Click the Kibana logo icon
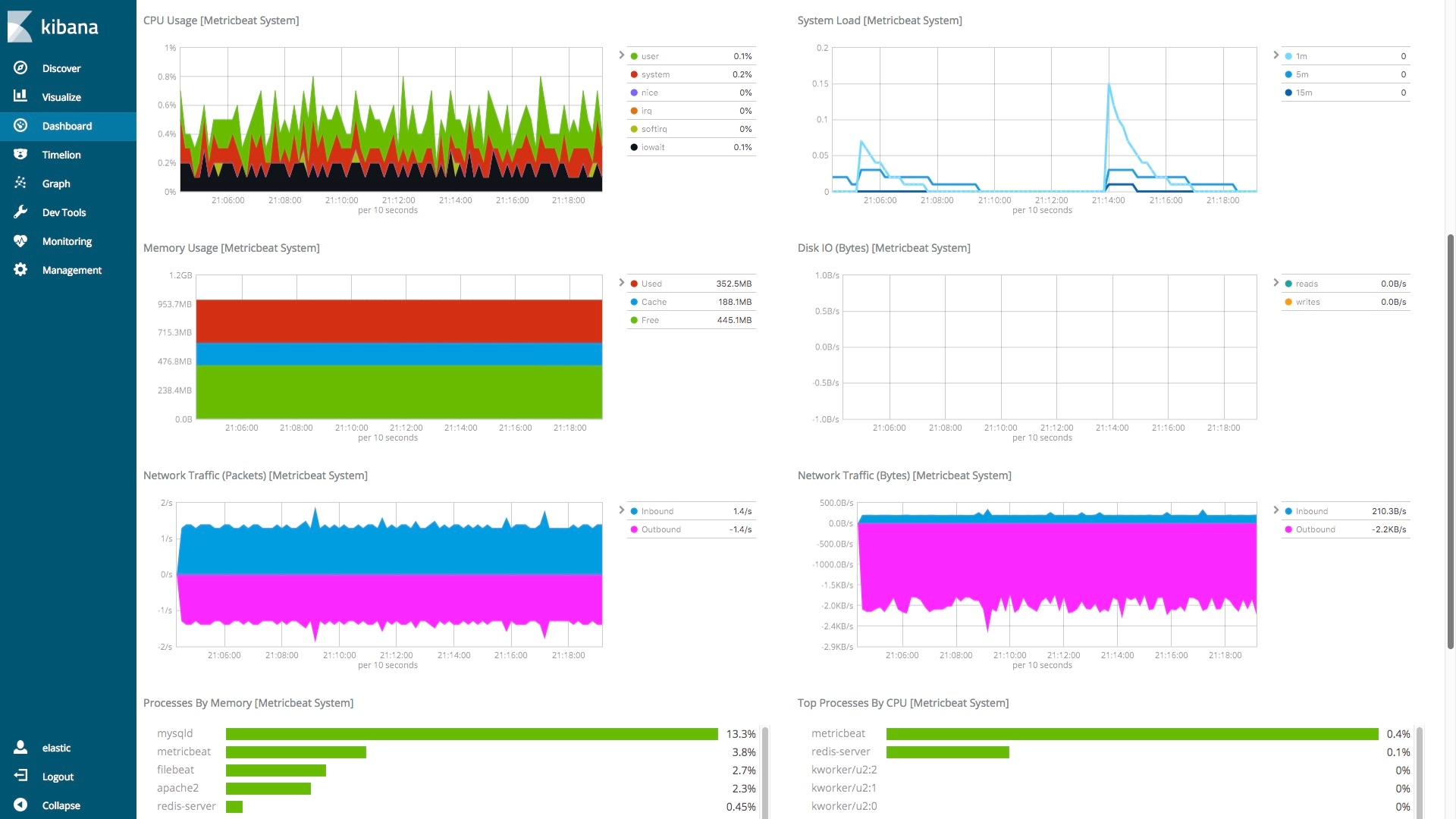1456x819 pixels. [x=20, y=27]
